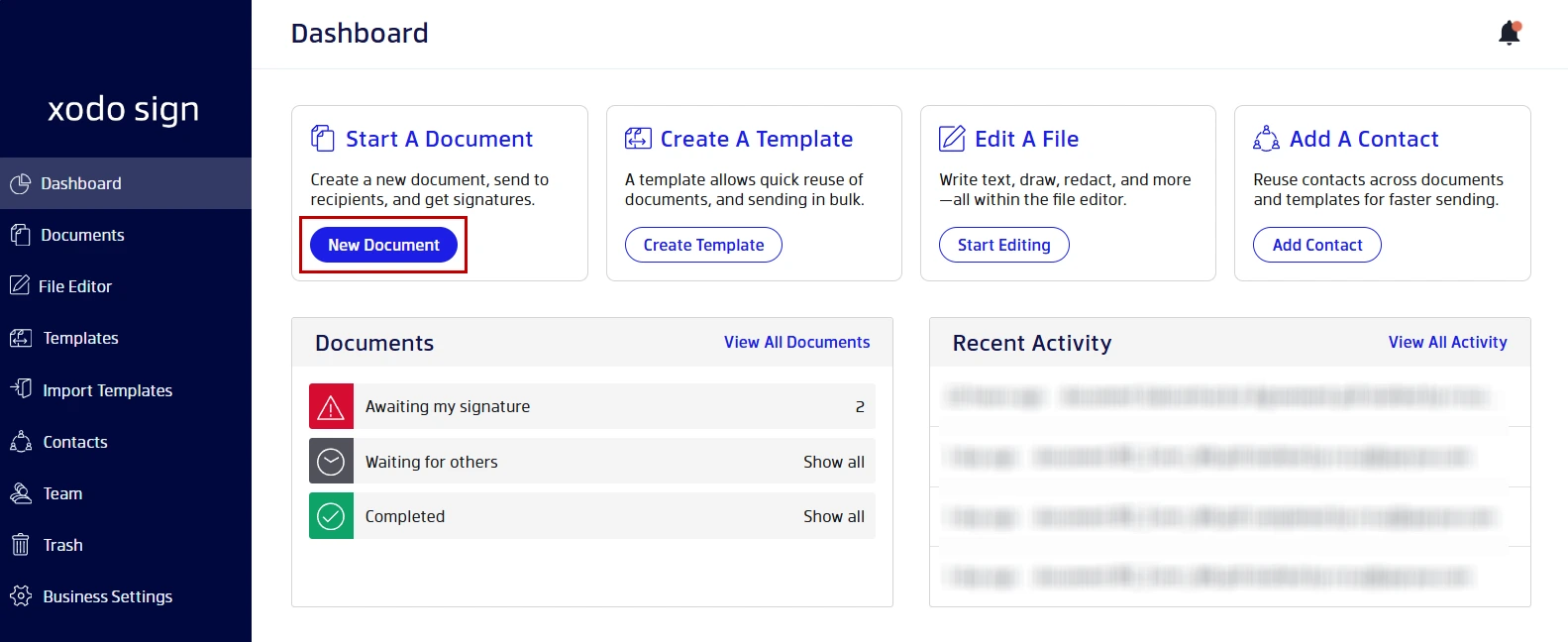The width and height of the screenshot is (1568, 642).
Task: Open Business Settings in the sidebar
Action: [126, 596]
